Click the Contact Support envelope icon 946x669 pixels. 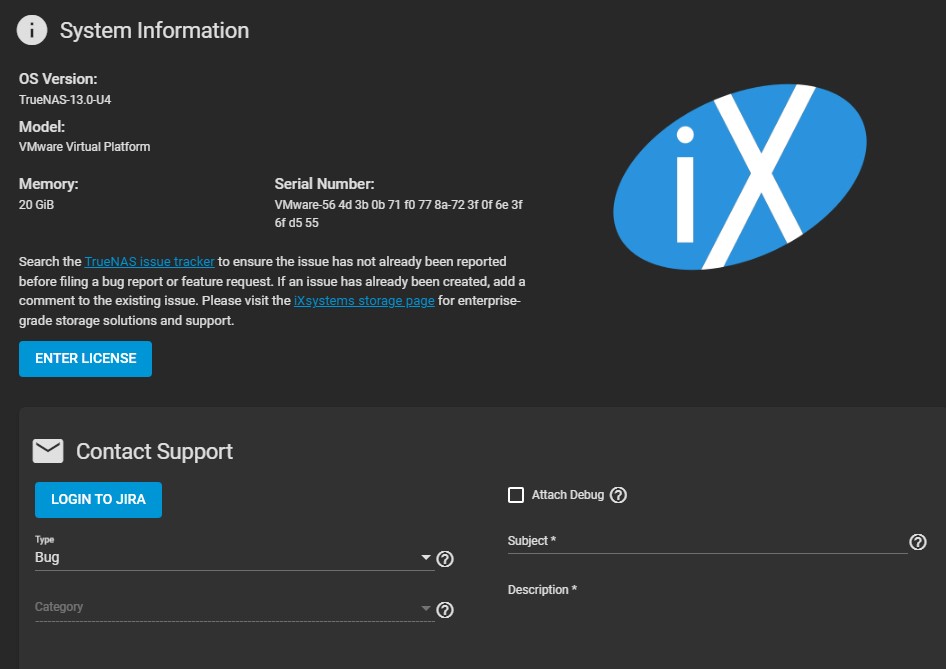[x=48, y=451]
